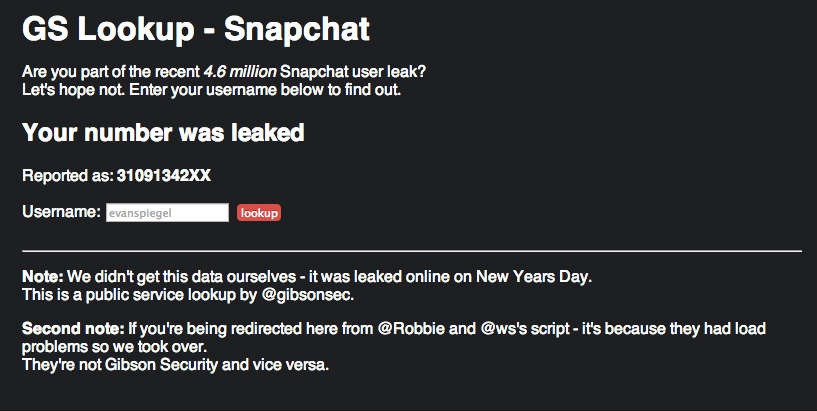Click the "Reported as:" label

[67, 176]
